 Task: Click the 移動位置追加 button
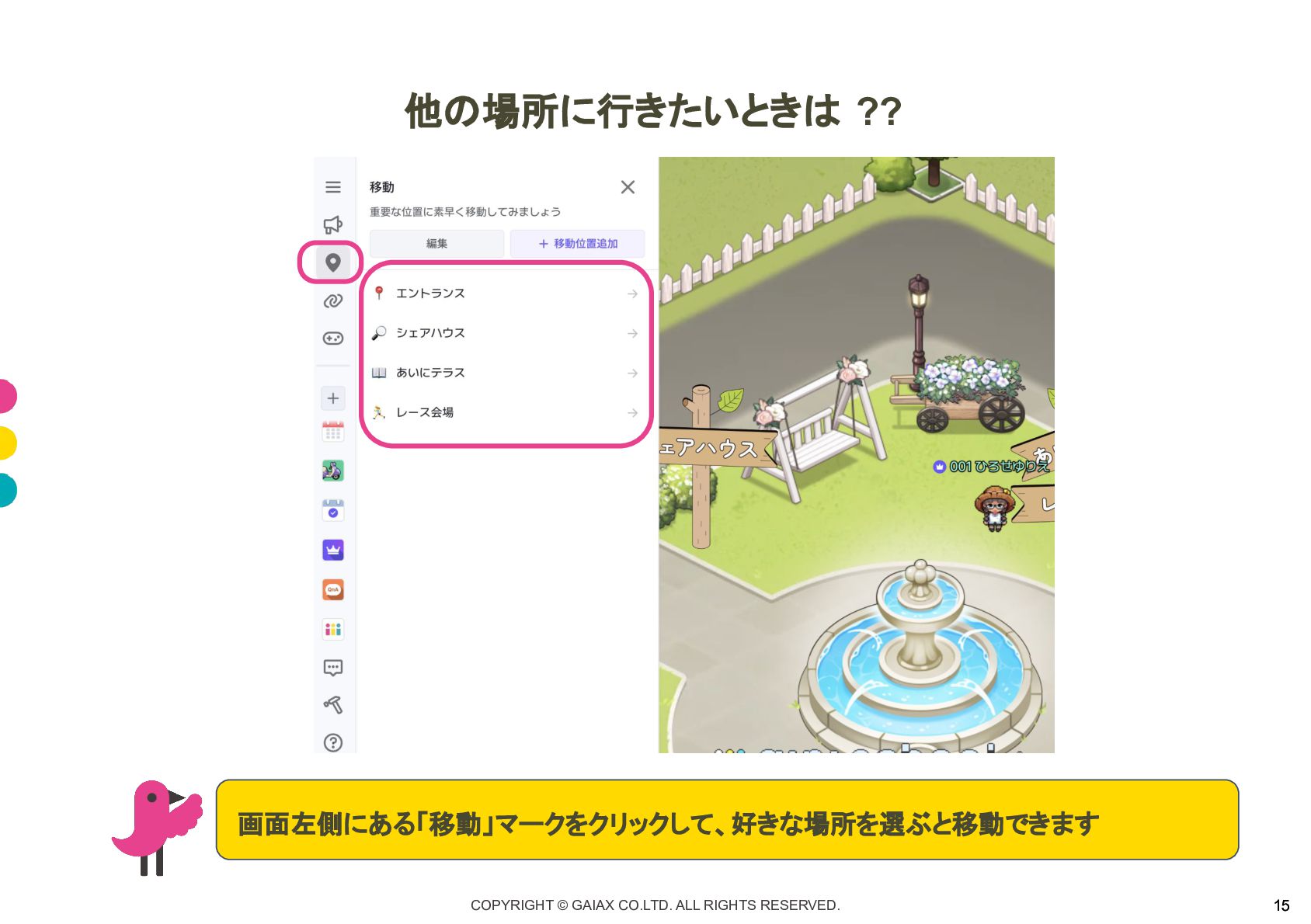click(577, 243)
